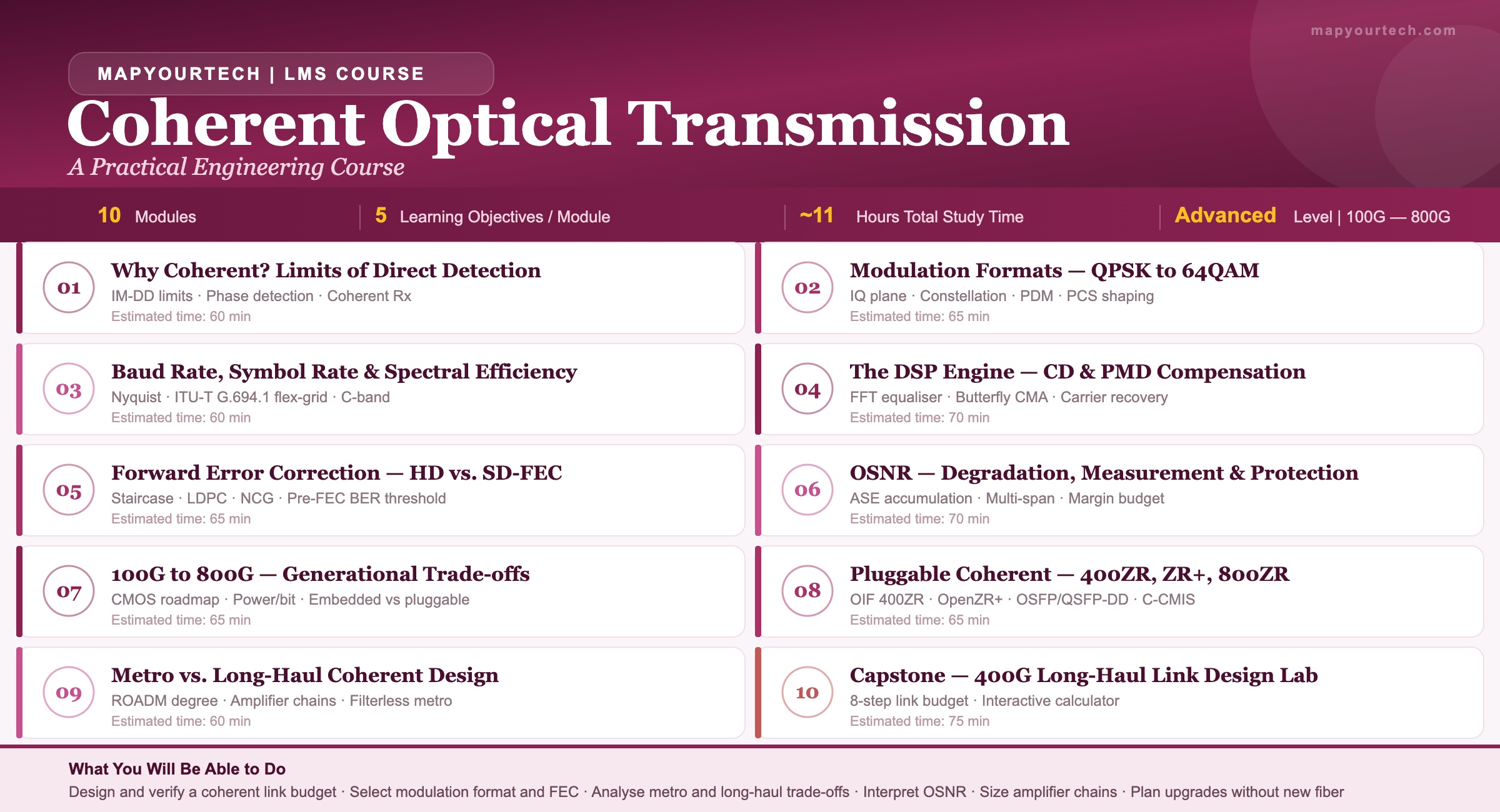Click the 05 module number badge
Screen dimensions: 1500x812
pos(69,490)
